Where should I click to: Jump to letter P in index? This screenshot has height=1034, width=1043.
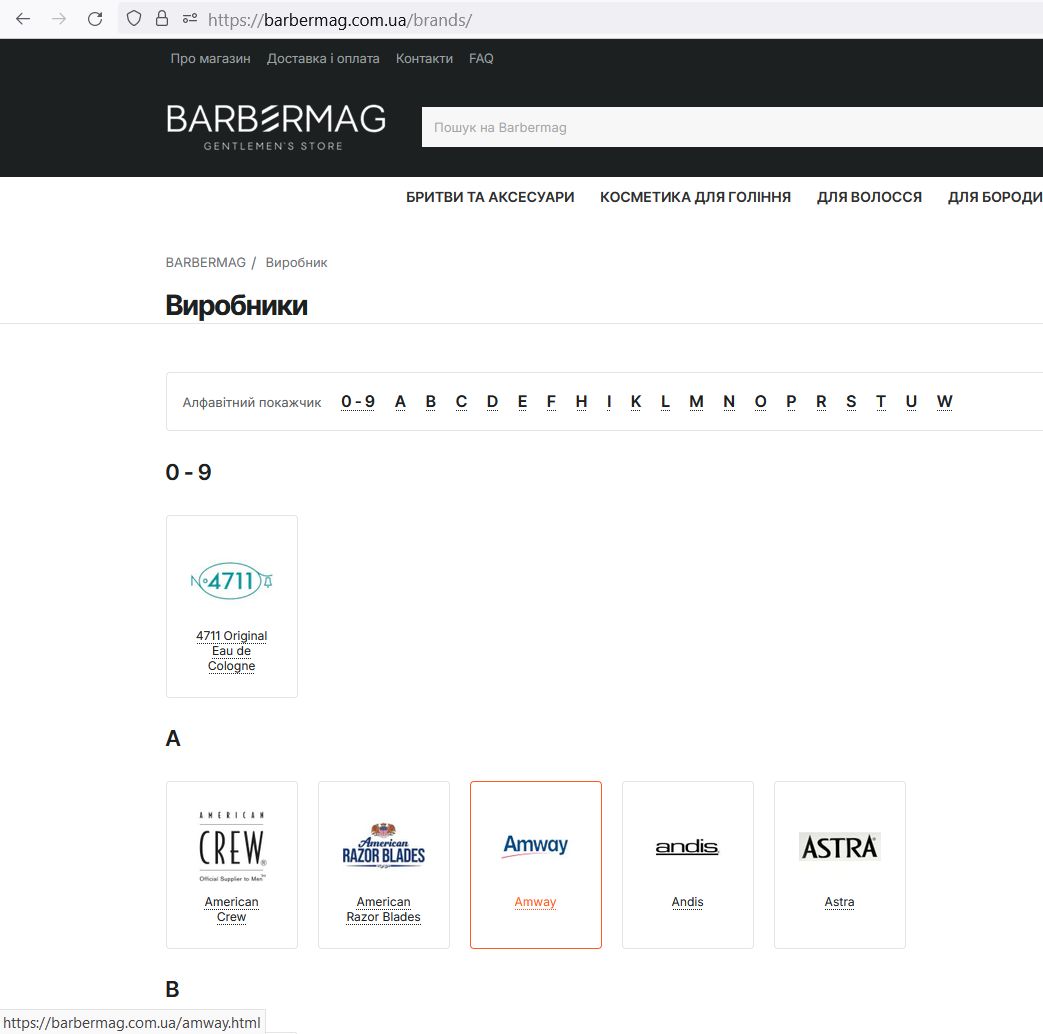click(791, 401)
